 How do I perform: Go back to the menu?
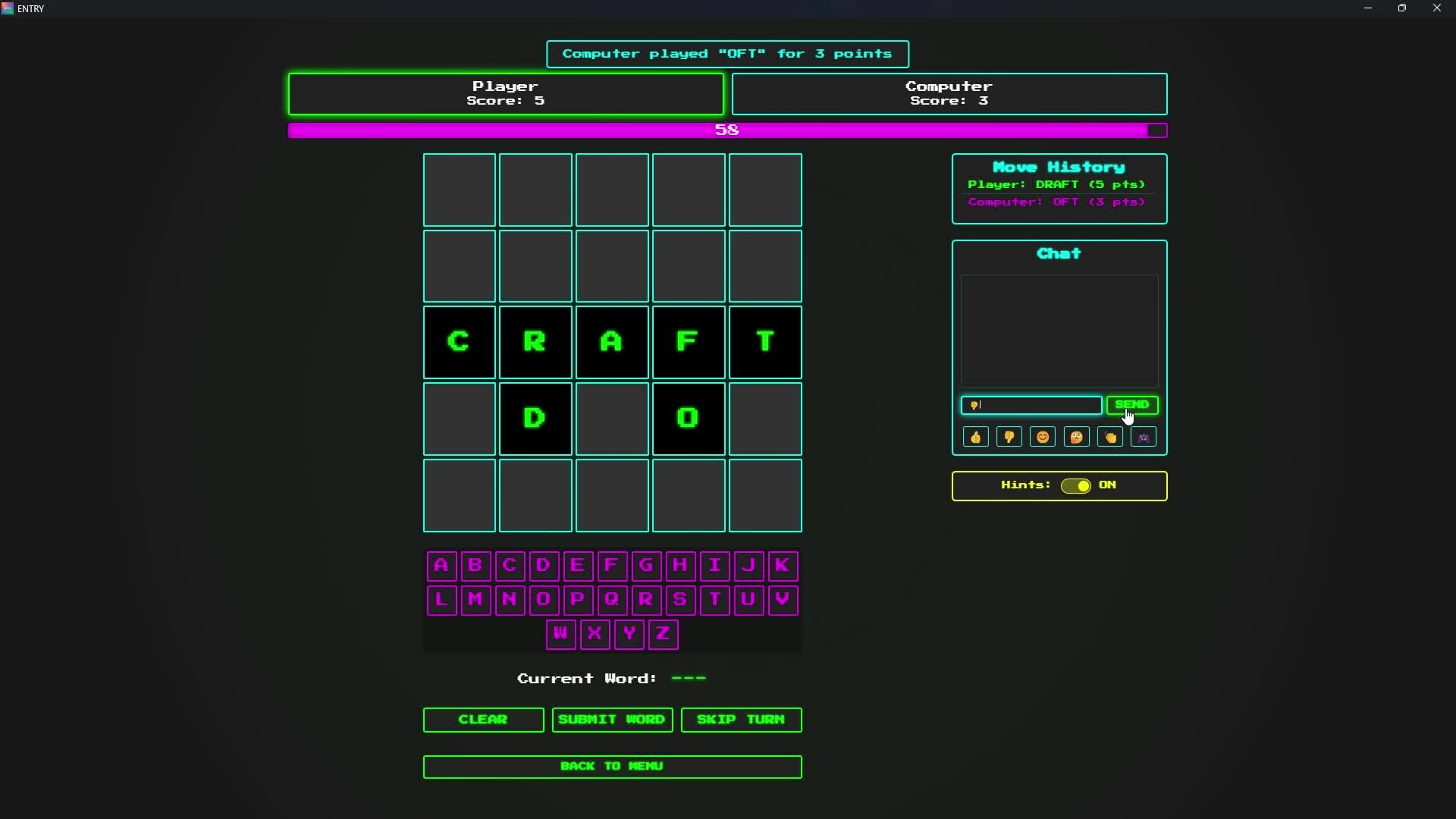tap(612, 767)
